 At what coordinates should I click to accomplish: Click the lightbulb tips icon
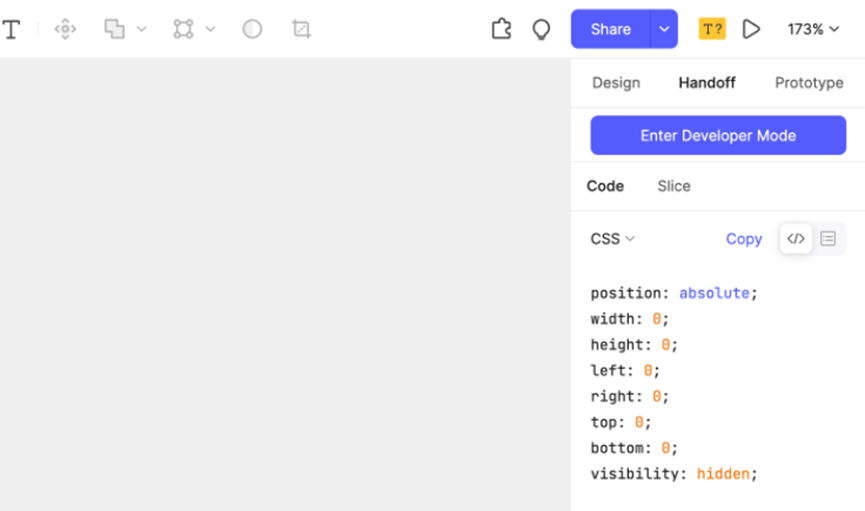pos(541,29)
